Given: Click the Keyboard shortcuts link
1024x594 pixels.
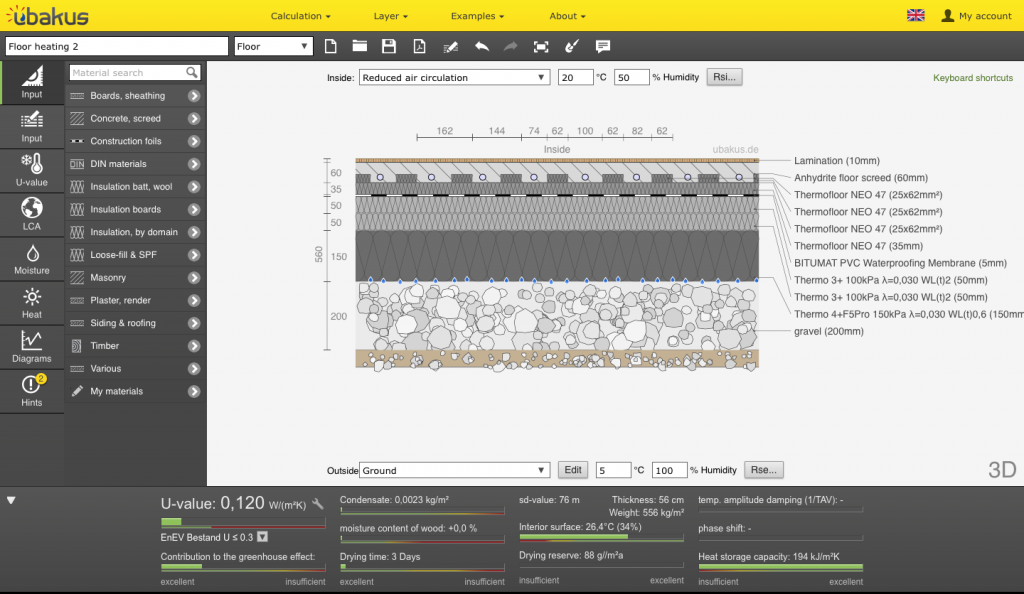Looking at the screenshot, I should pyautogui.click(x=972, y=78).
